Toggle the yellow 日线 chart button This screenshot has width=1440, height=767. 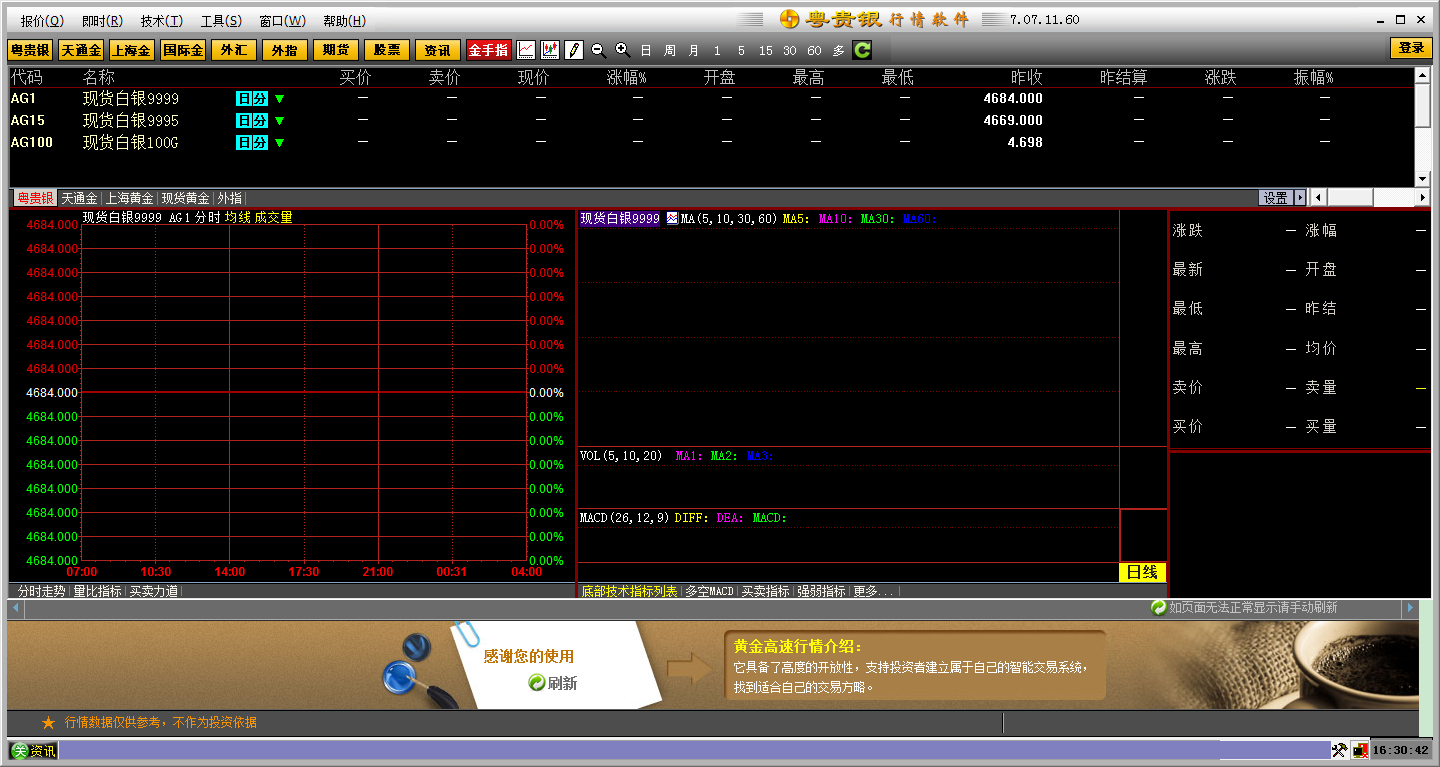point(1142,572)
